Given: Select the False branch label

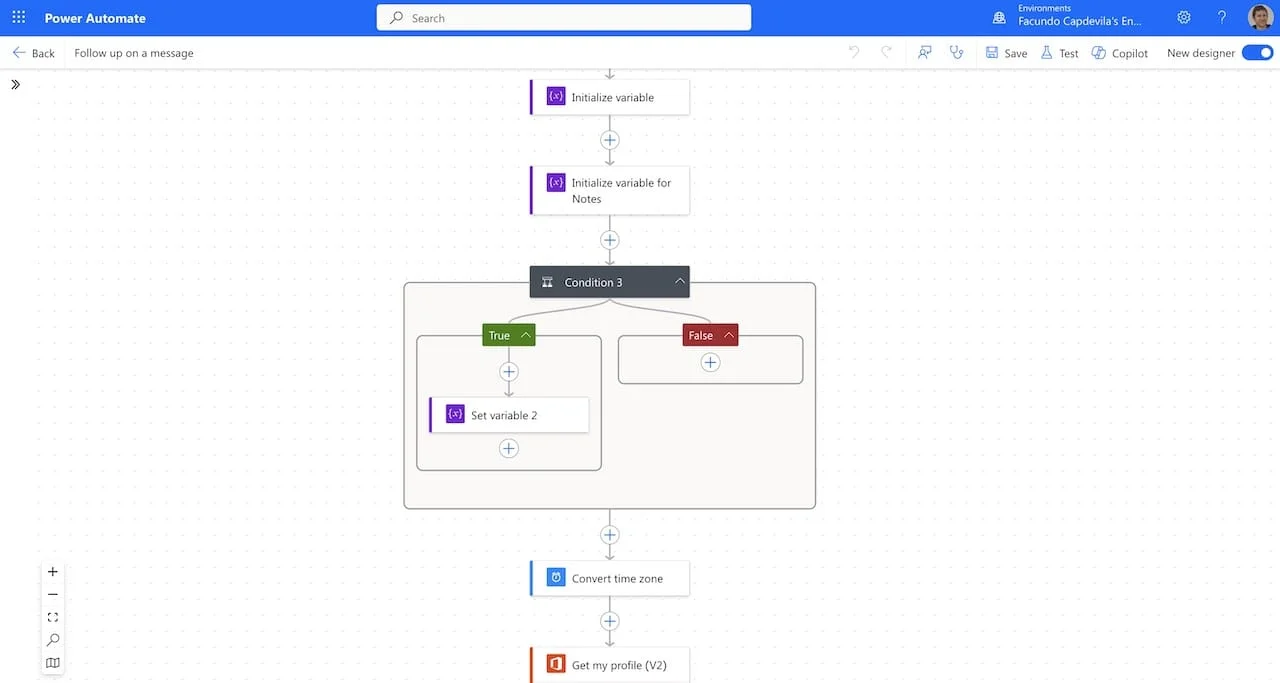Looking at the screenshot, I should coord(701,335).
